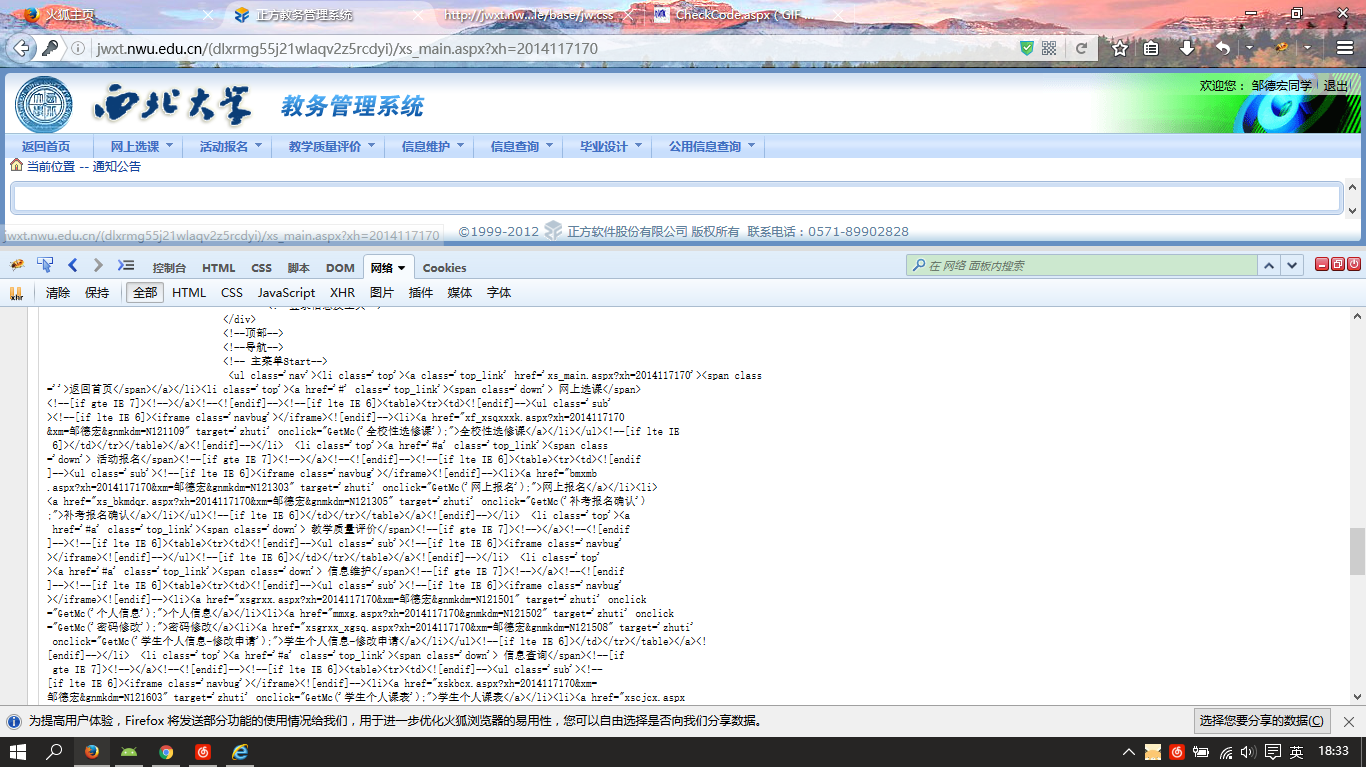Click the Firebug bug logo icon

[16, 265]
